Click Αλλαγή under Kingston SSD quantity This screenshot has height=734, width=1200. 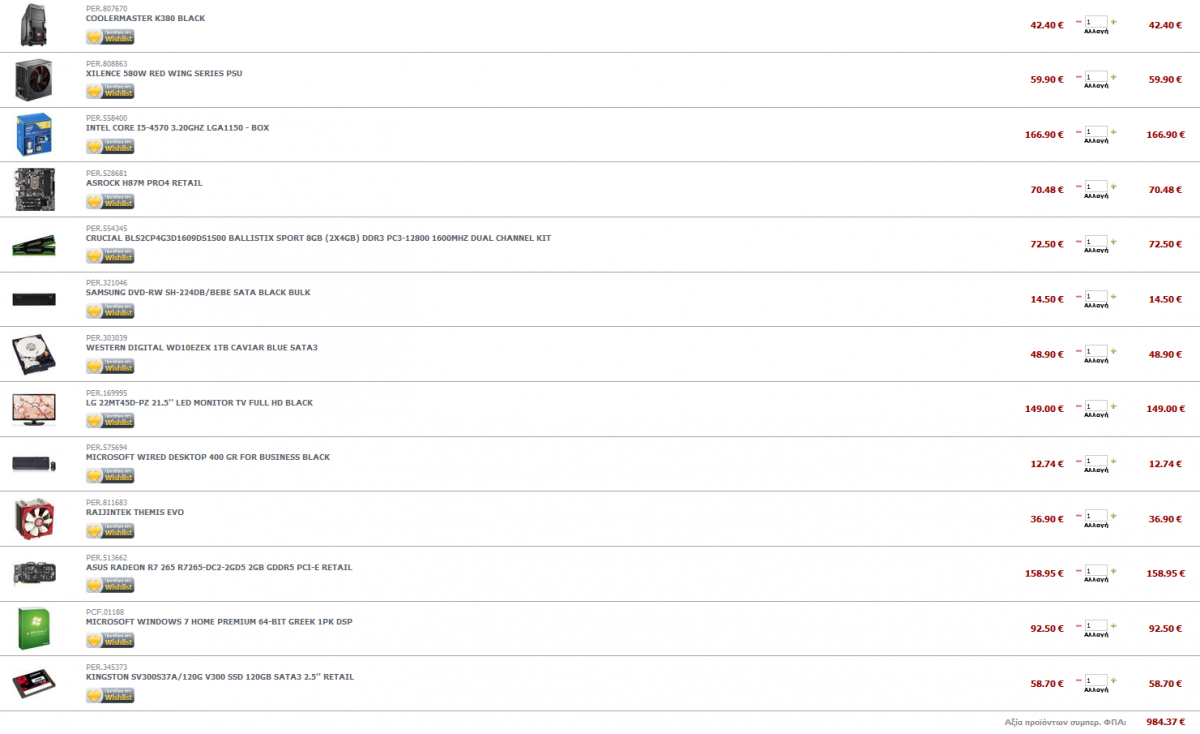1096,691
